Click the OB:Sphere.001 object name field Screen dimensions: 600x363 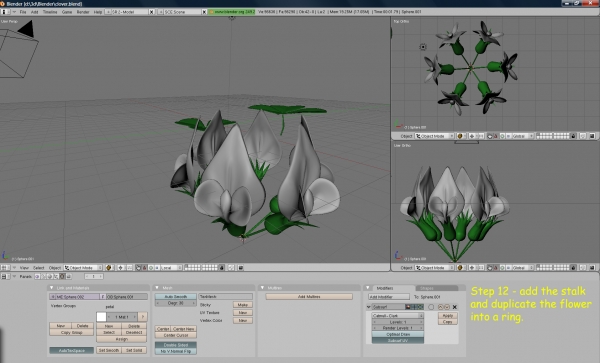point(127,296)
